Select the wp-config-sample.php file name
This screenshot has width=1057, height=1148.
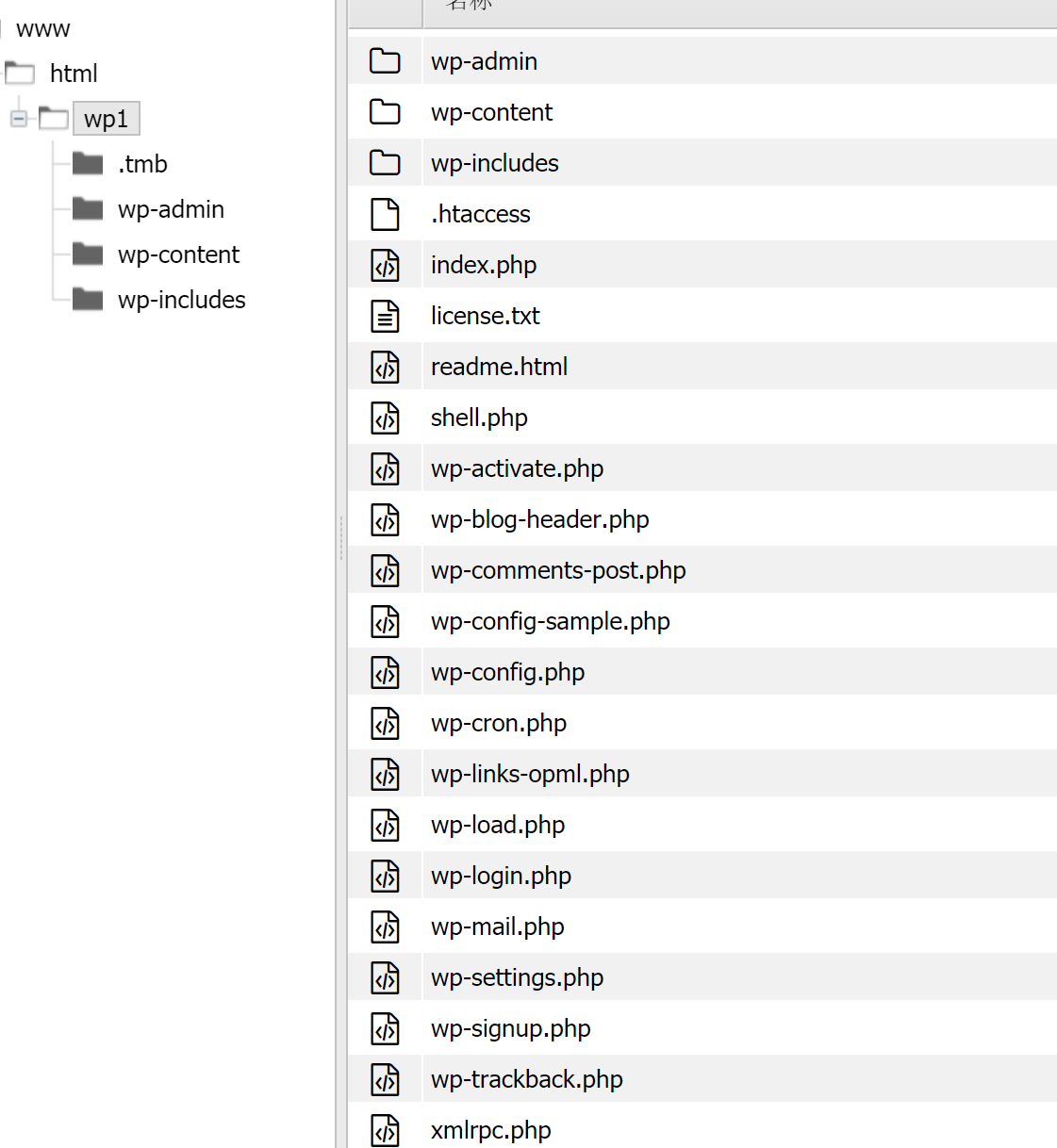coord(551,621)
